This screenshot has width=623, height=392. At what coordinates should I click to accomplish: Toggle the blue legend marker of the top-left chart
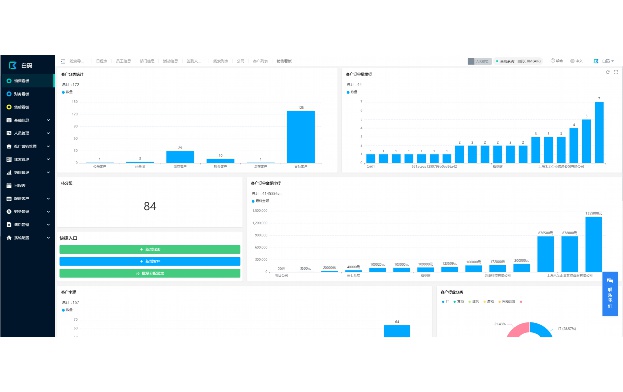click(63, 92)
